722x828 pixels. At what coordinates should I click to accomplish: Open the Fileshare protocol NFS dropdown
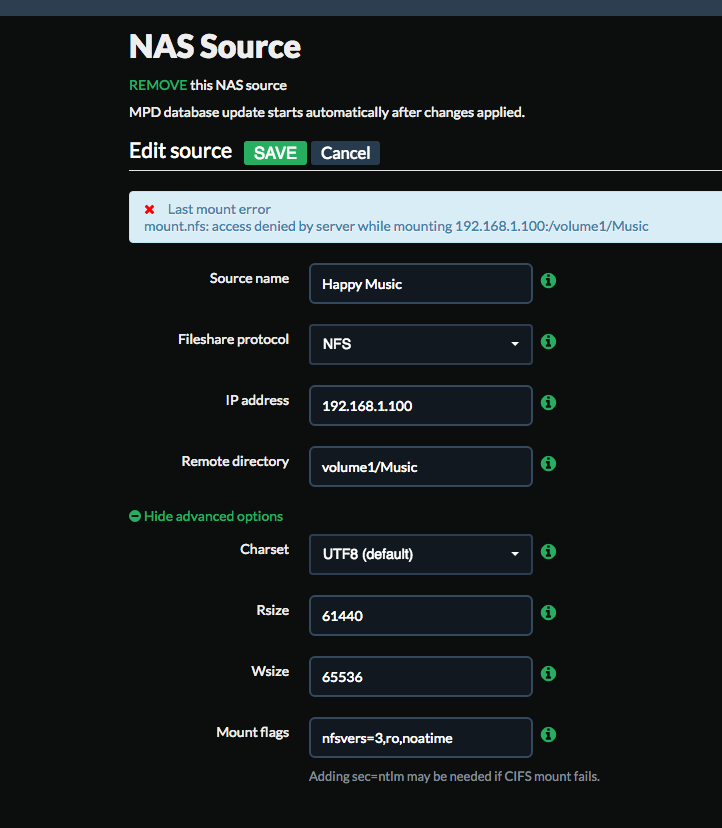click(x=420, y=344)
